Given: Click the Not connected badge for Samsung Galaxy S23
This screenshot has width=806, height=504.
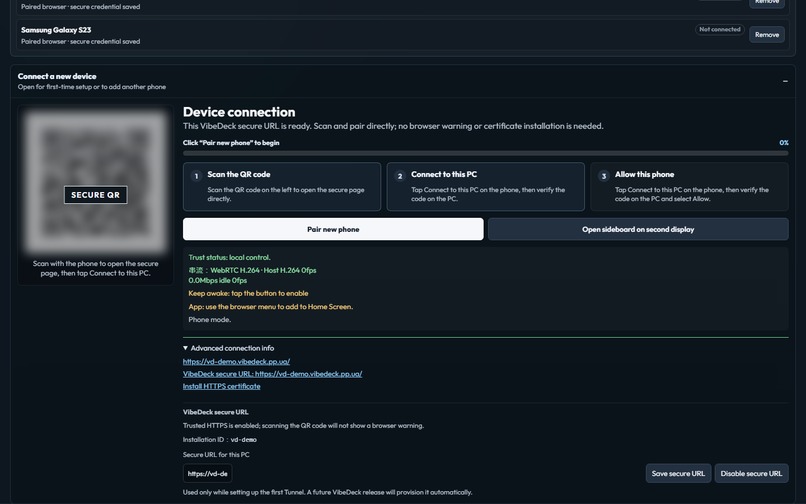Looking at the screenshot, I should 720,29.
